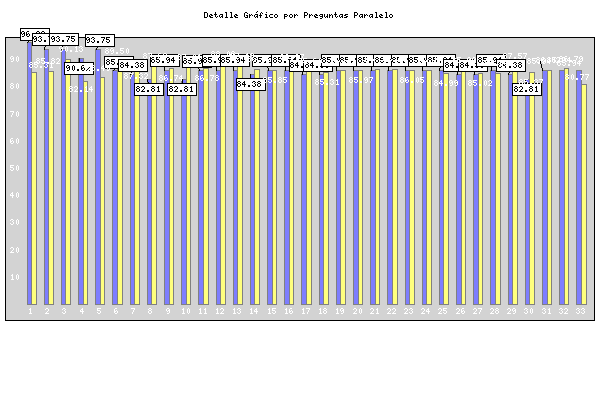Click the y-axis label 10
Viewport: 600px width, 400px height.
(x=15, y=277)
